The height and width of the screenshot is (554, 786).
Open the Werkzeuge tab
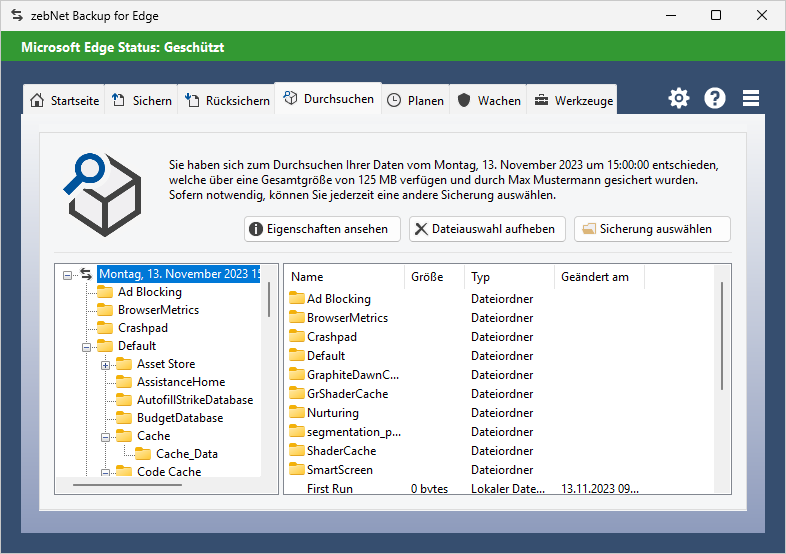(572, 100)
